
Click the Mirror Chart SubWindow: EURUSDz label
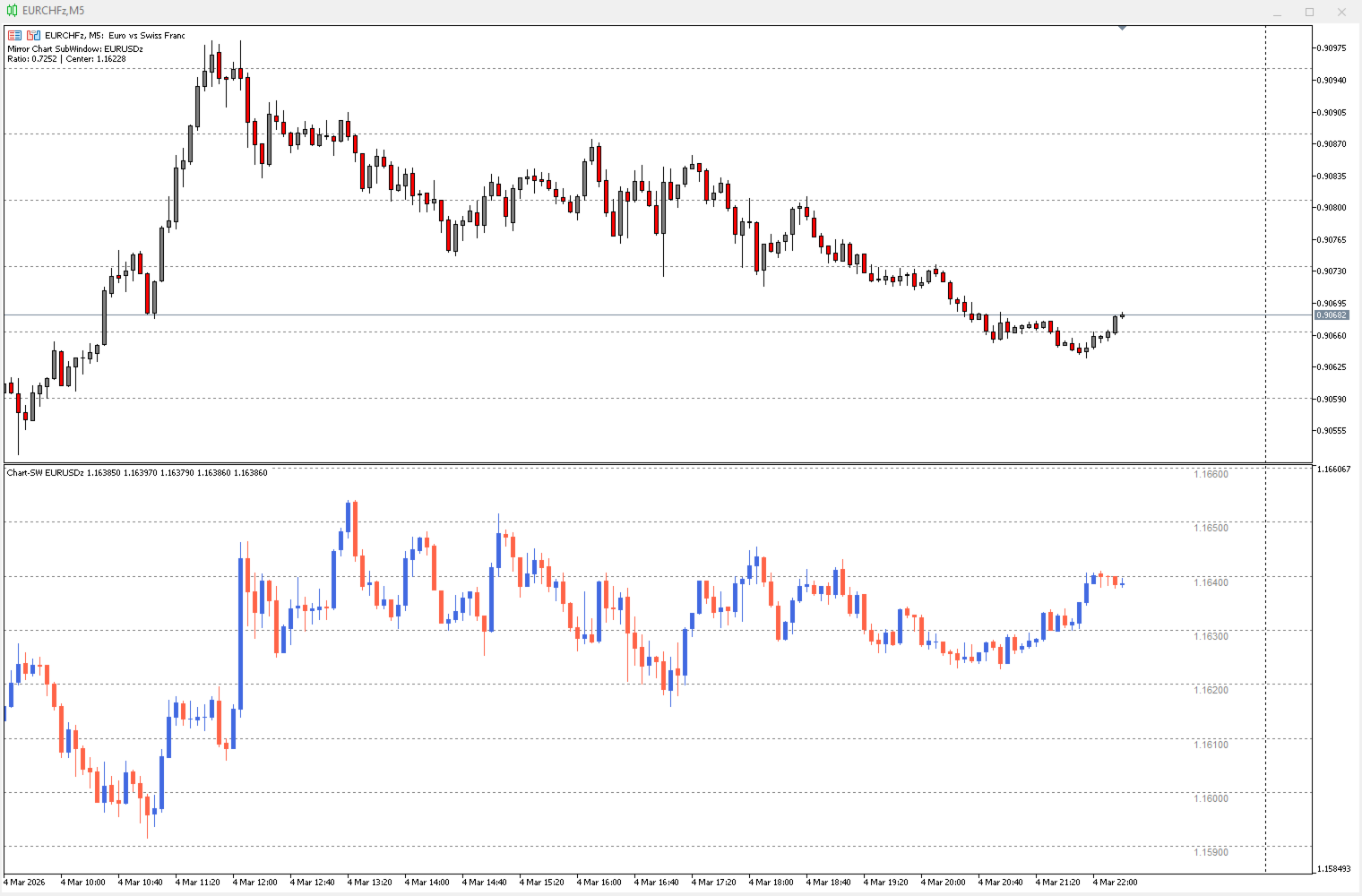[75, 49]
